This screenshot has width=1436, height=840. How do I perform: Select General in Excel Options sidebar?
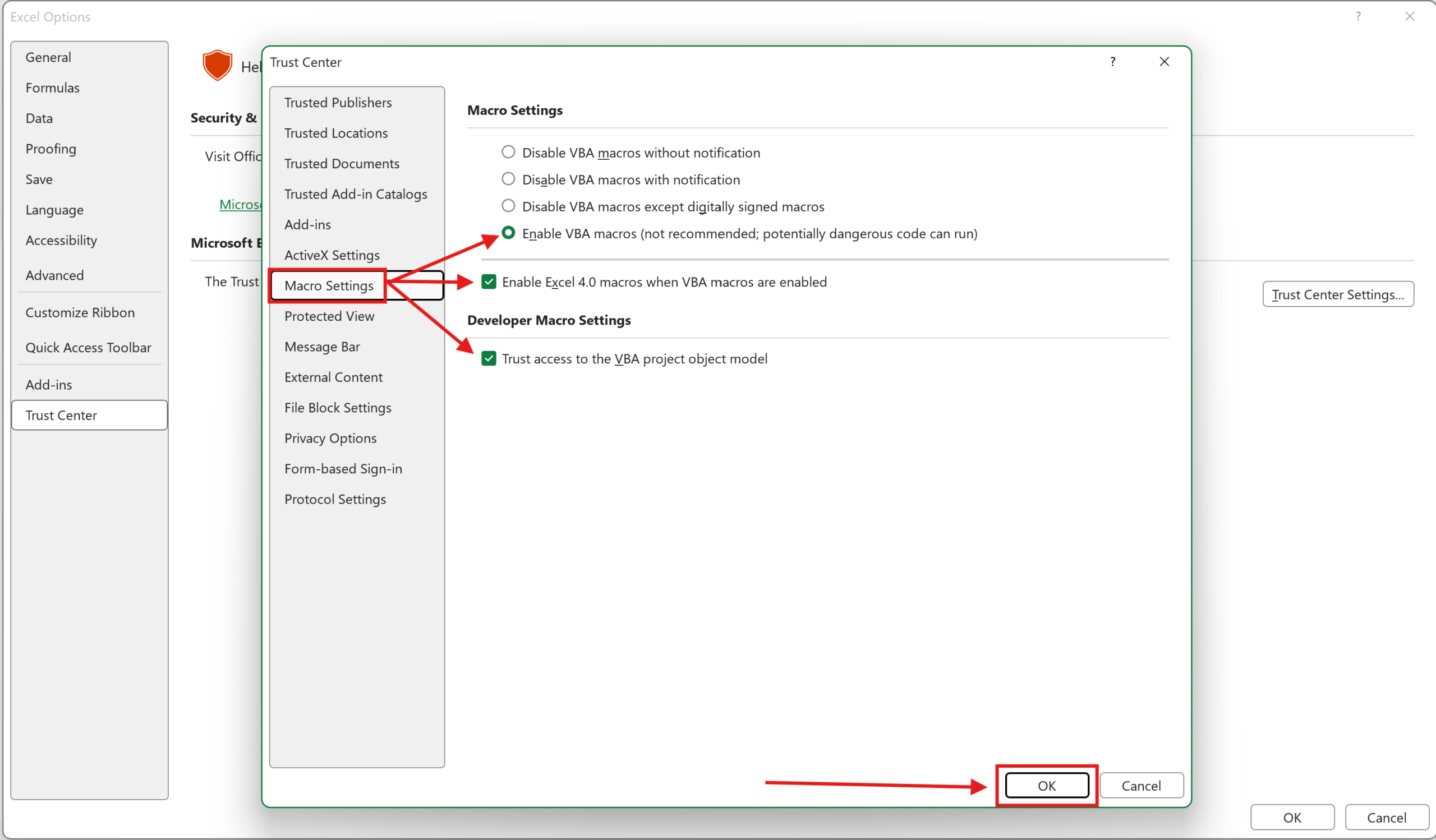coord(89,57)
